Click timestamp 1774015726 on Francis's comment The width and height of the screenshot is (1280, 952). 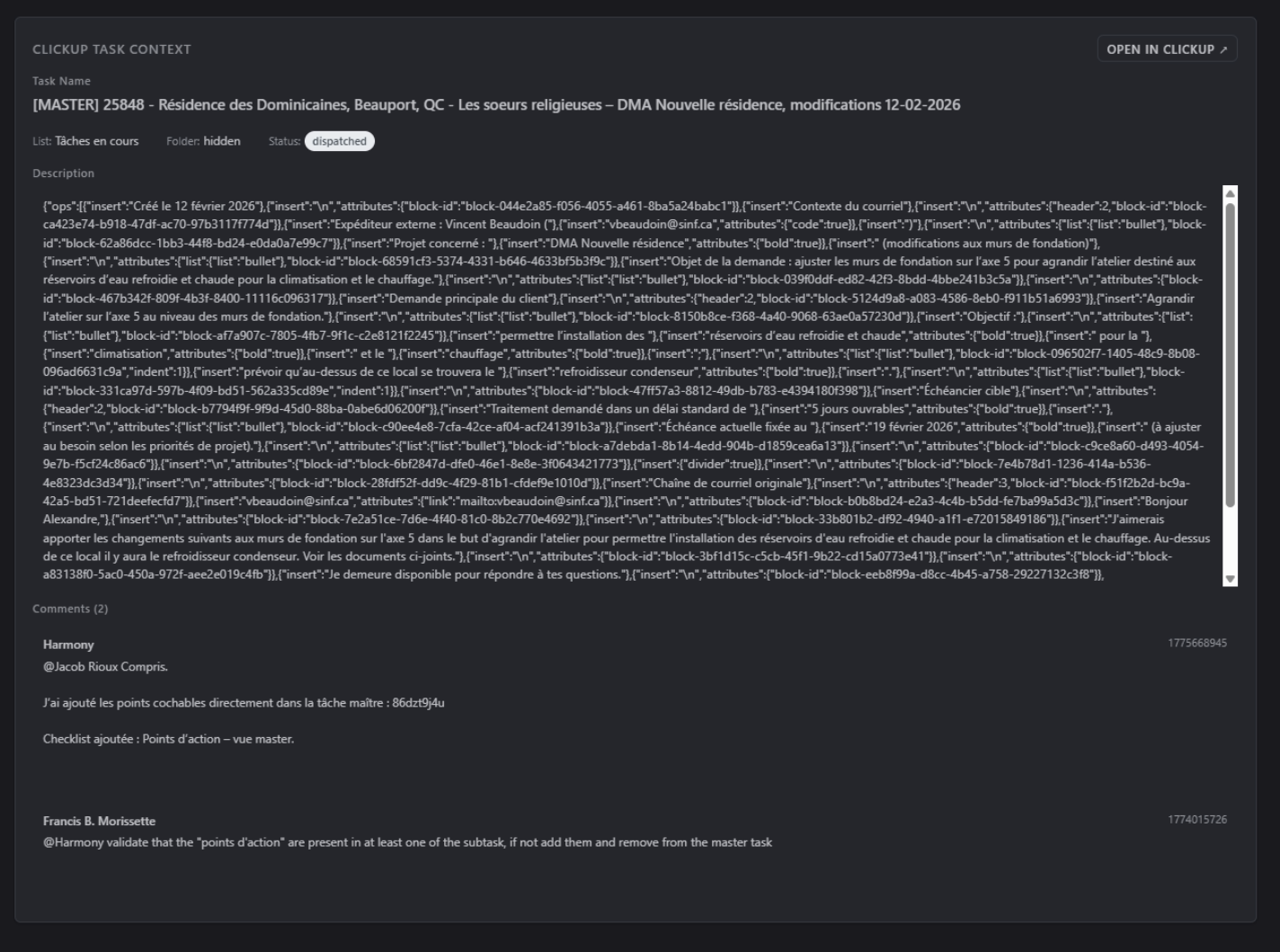[1197, 819]
